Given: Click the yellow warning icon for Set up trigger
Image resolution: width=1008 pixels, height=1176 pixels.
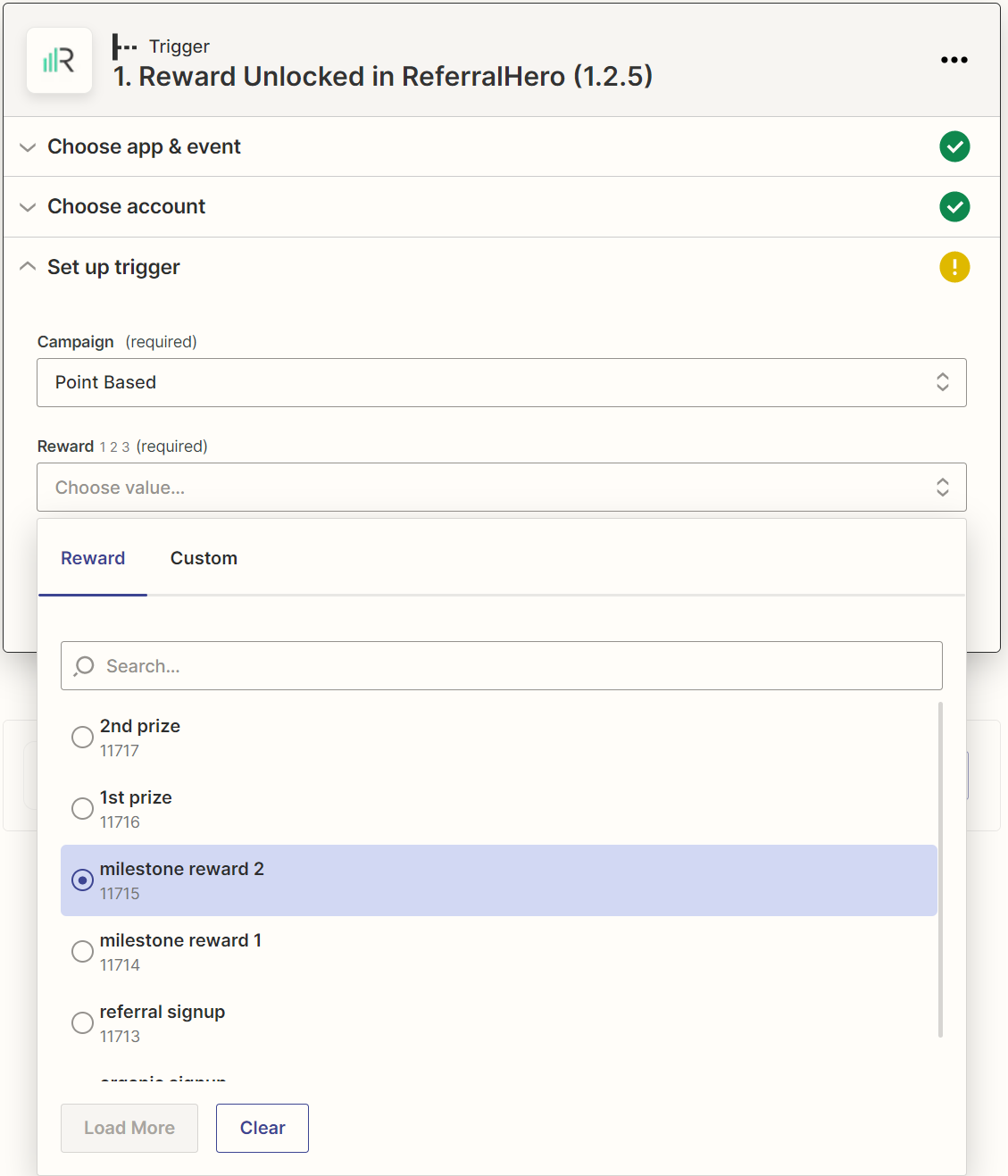Looking at the screenshot, I should [x=954, y=267].
